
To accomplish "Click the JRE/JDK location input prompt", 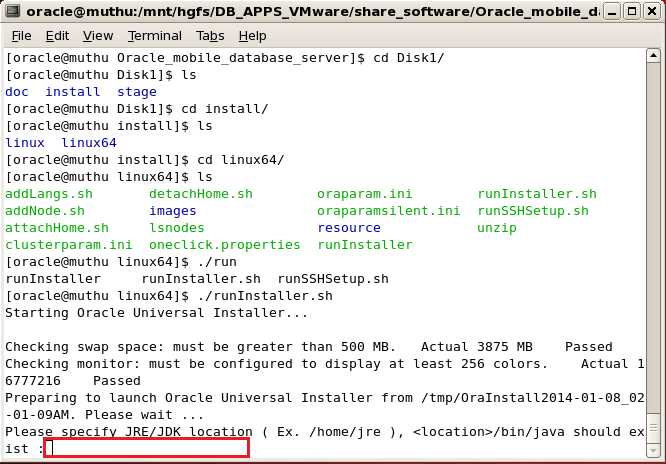I will coord(147,448).
